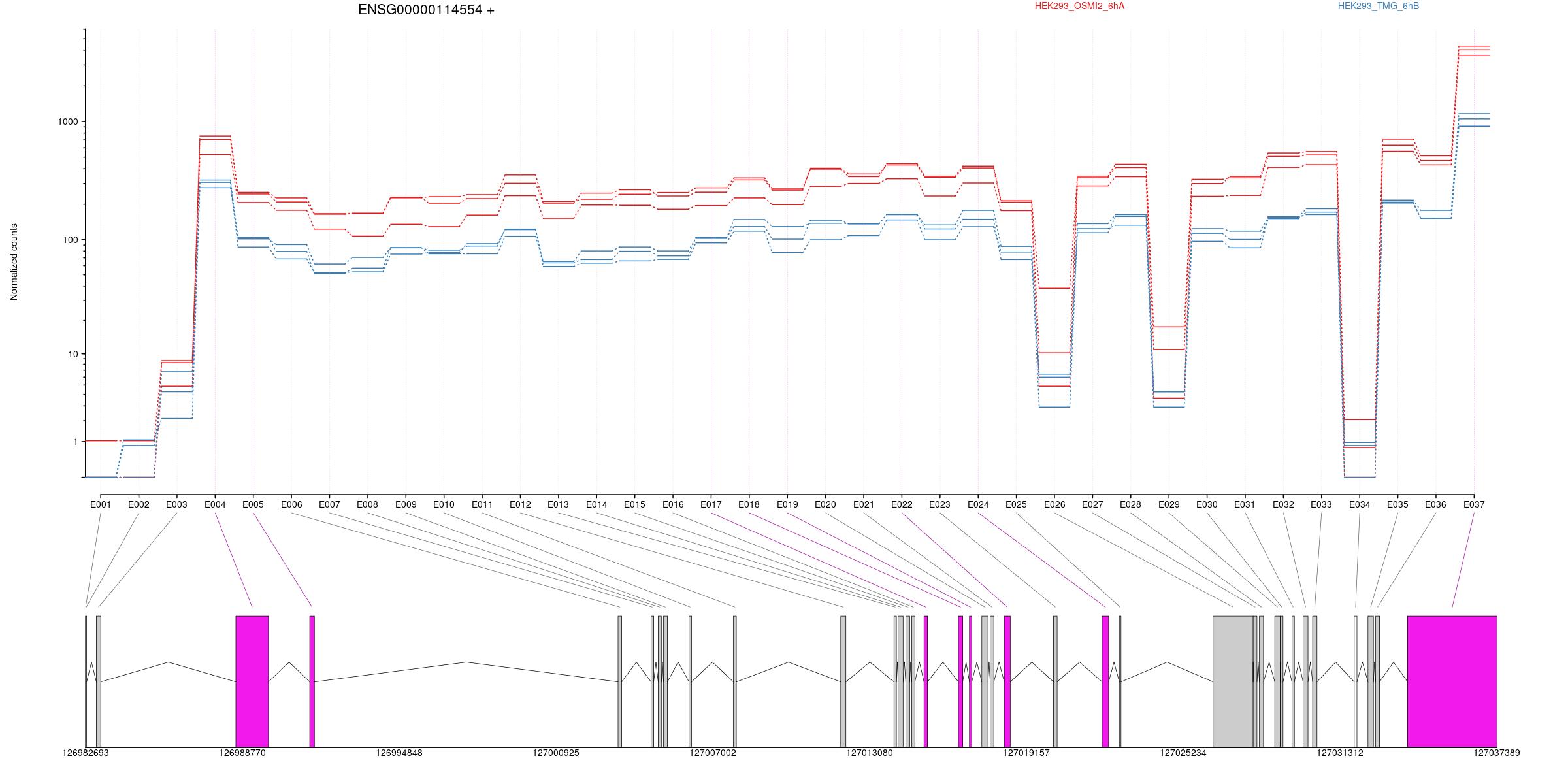The image size is (1568, 784).
Task: Click exon label E014
Action: (596, 504)
